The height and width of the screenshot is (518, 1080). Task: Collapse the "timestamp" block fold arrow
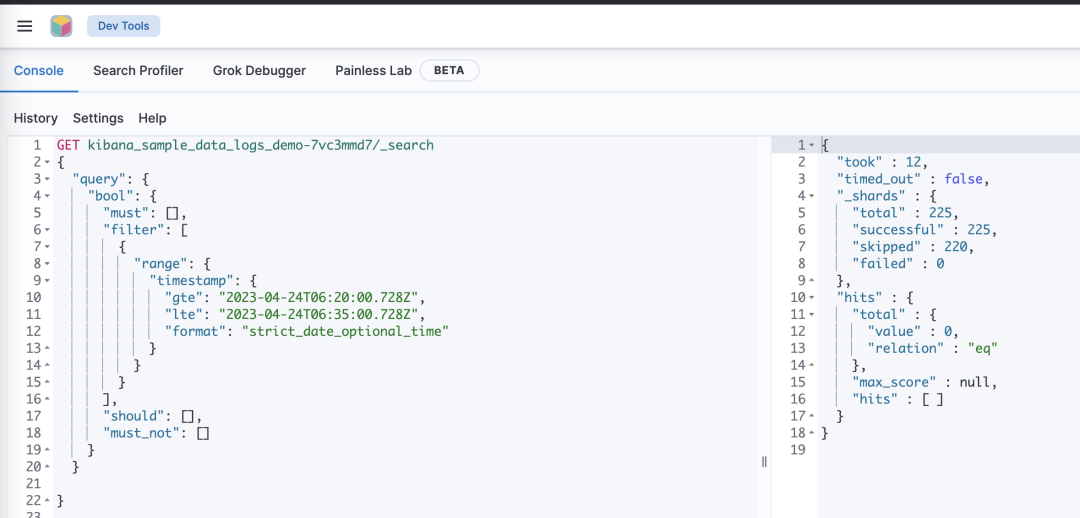(47, 281)
